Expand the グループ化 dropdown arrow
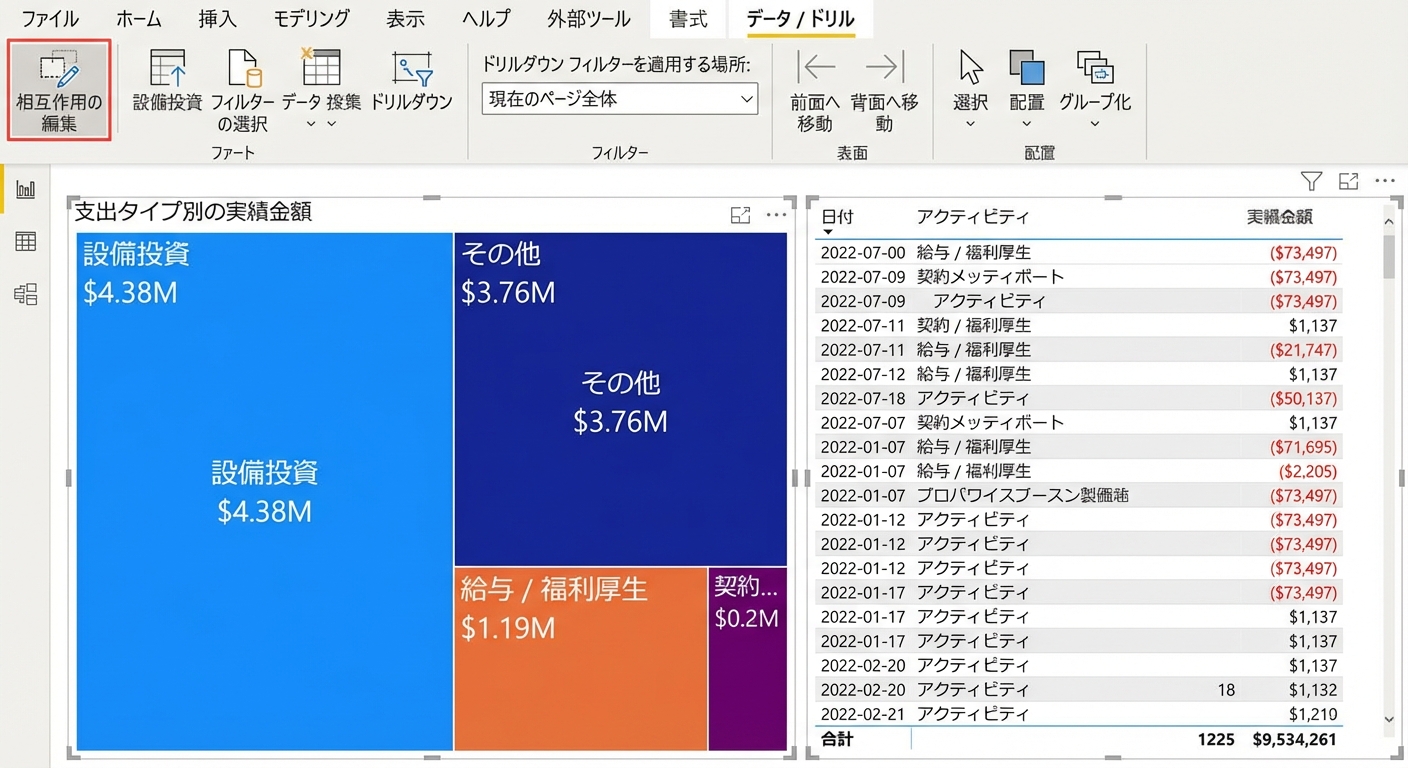Screen dimensions: 1408x768 point(1095,125)
